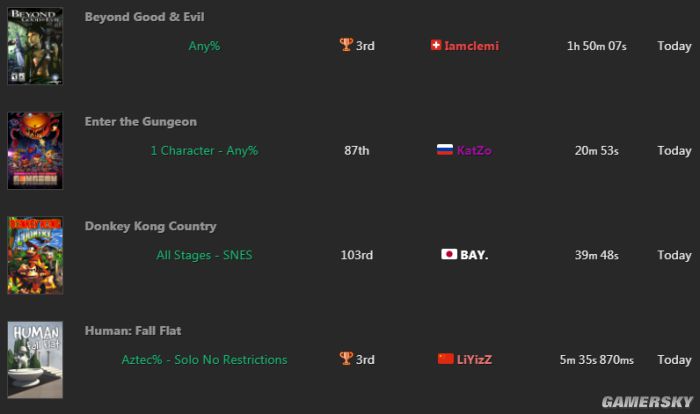Open the 1 Character - Any% category
The image size is (700, 414).
pyautogui.click(x=204, y=151)
